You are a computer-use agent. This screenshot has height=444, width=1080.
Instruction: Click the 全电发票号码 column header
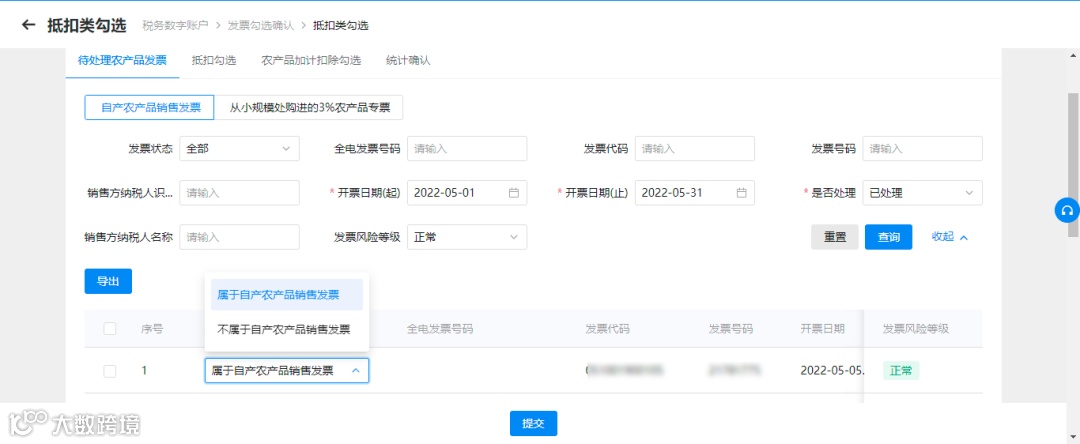440,329
